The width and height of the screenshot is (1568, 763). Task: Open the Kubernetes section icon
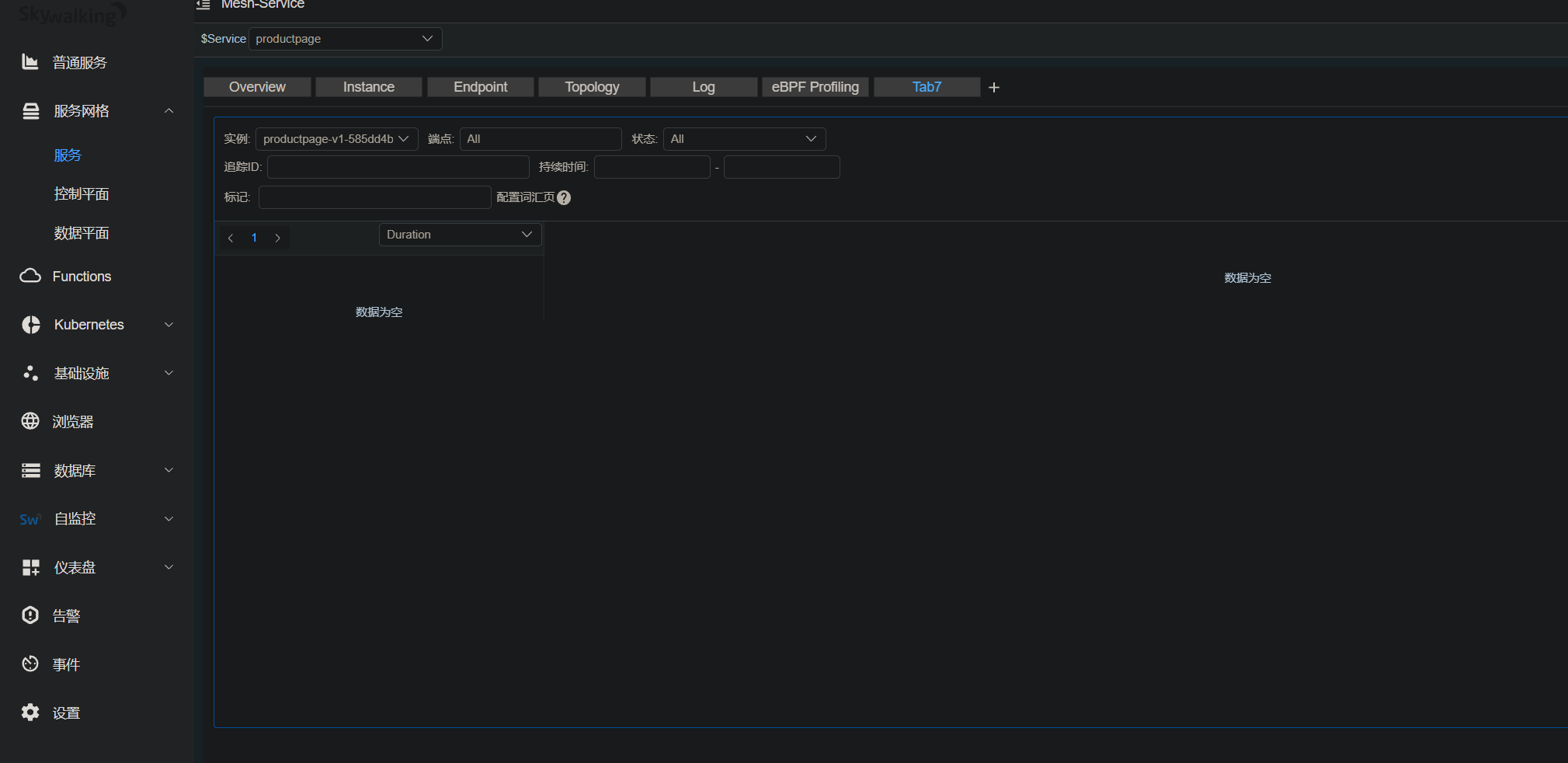pos(30,325)
